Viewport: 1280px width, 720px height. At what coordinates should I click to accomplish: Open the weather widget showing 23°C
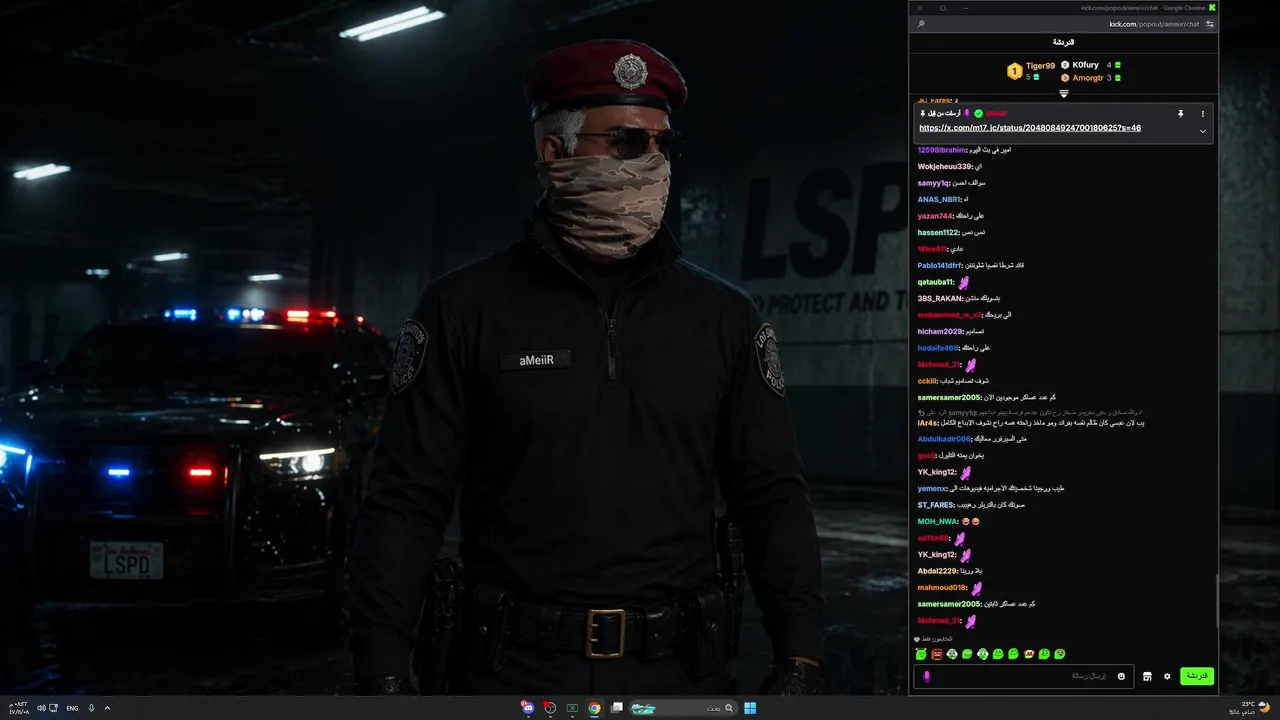point(1249,708)
